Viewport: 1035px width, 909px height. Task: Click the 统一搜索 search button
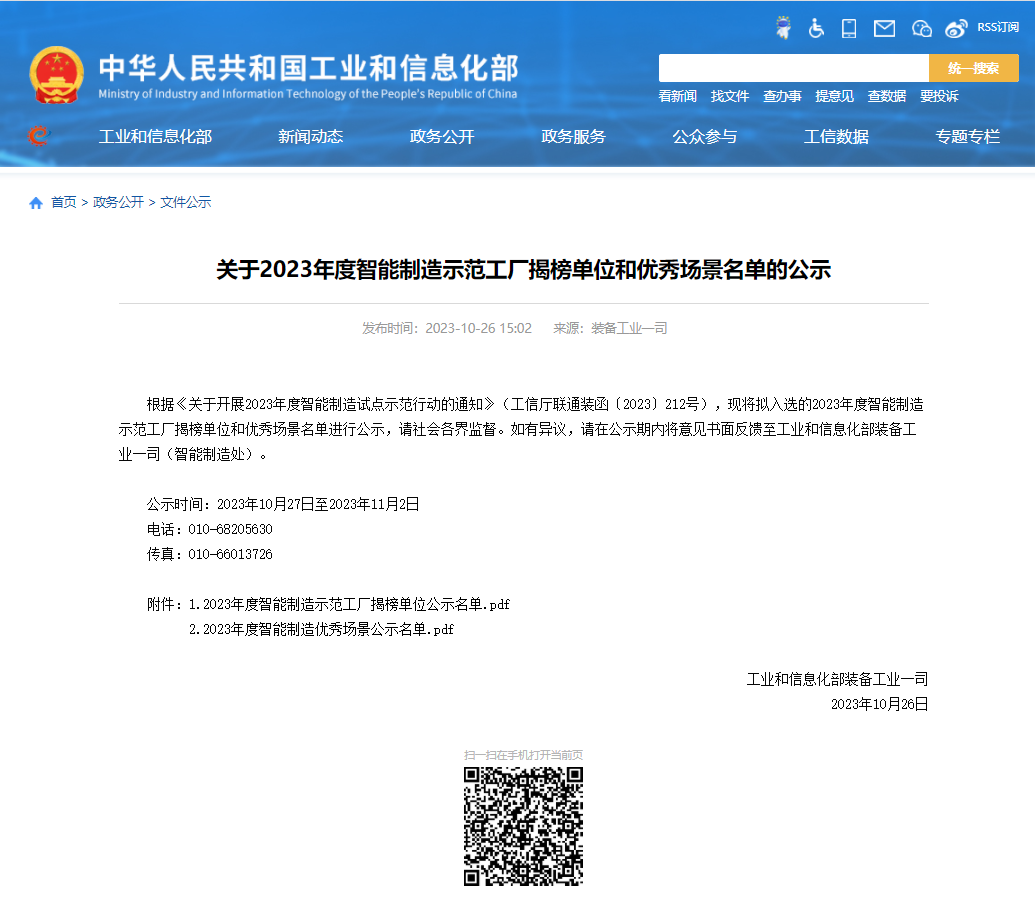pyautogui.click(x=972, y=67)
